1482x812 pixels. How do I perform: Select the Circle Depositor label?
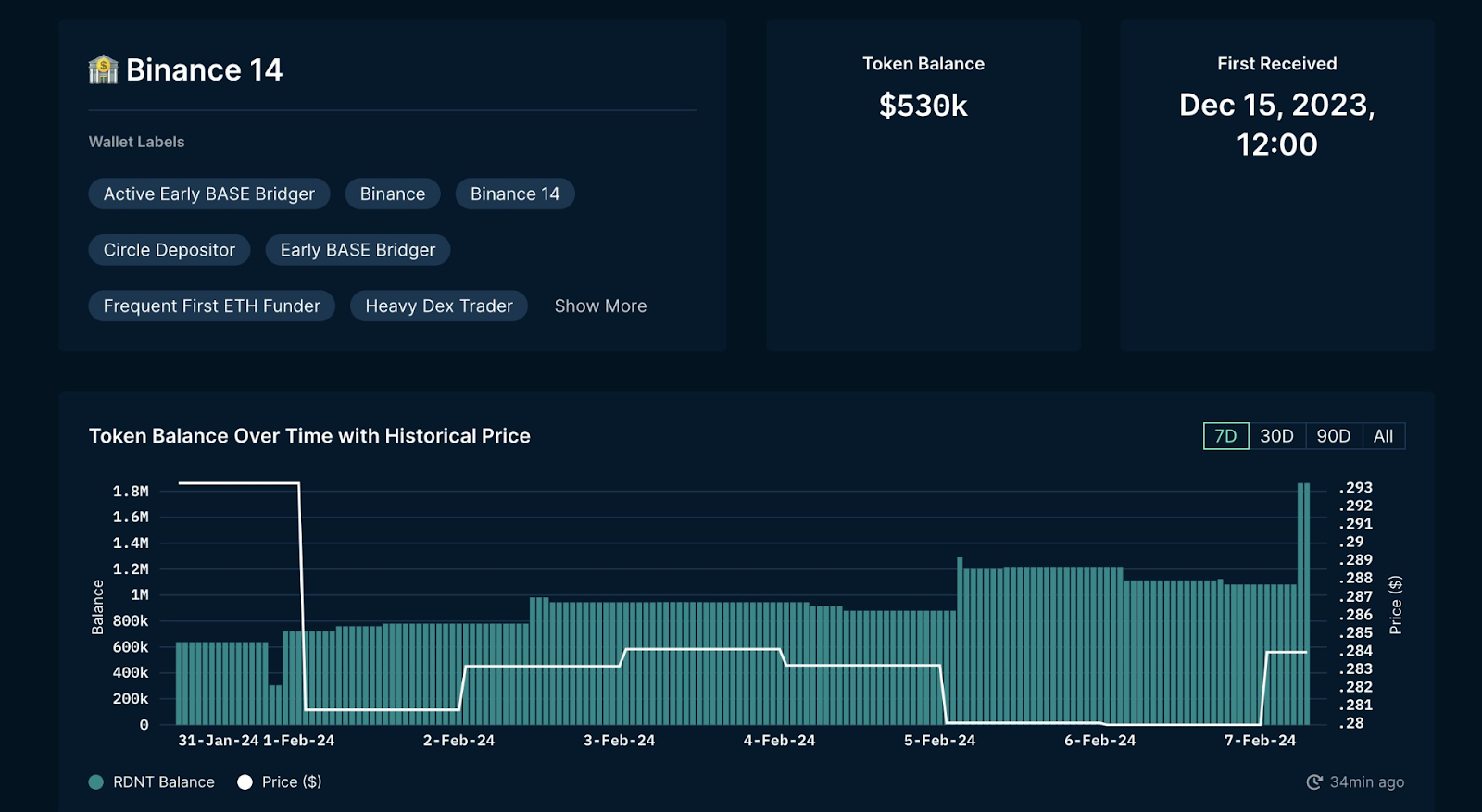170,250
